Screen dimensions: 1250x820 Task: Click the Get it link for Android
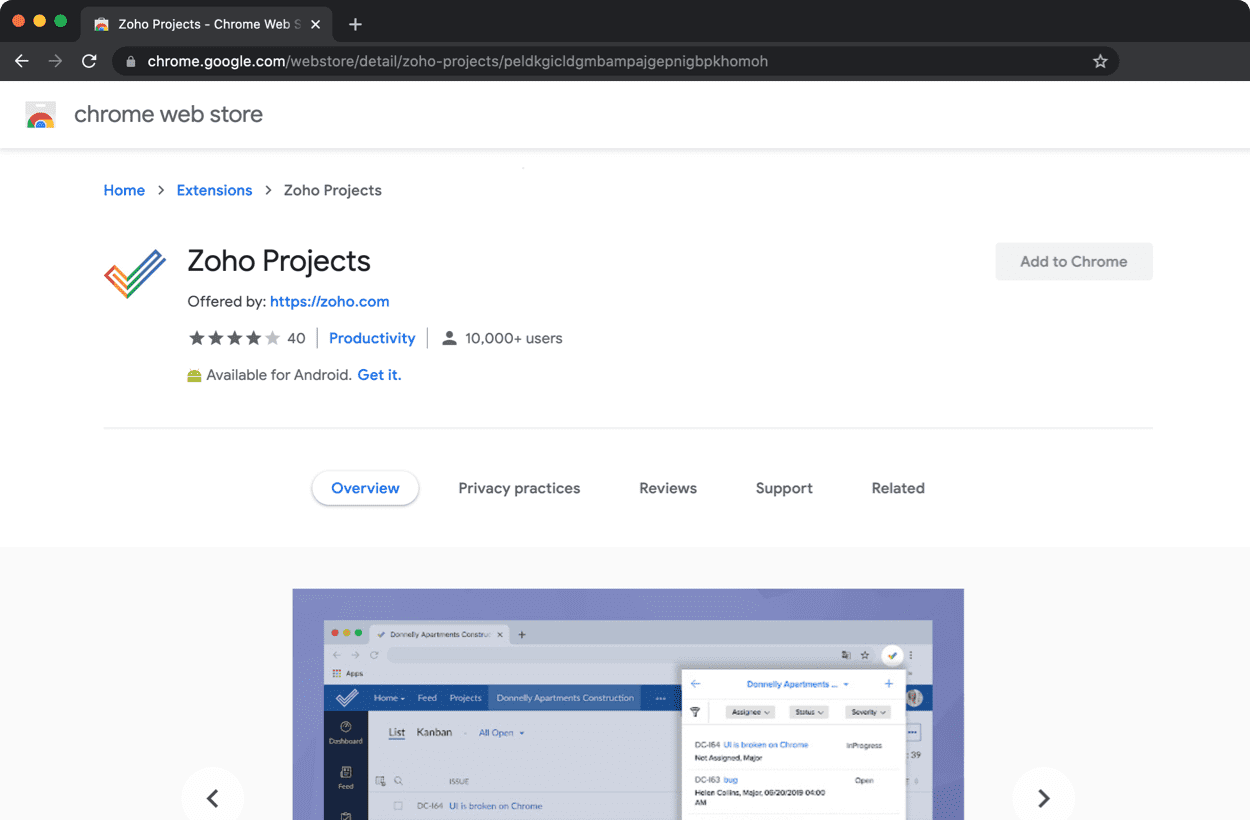379,375
